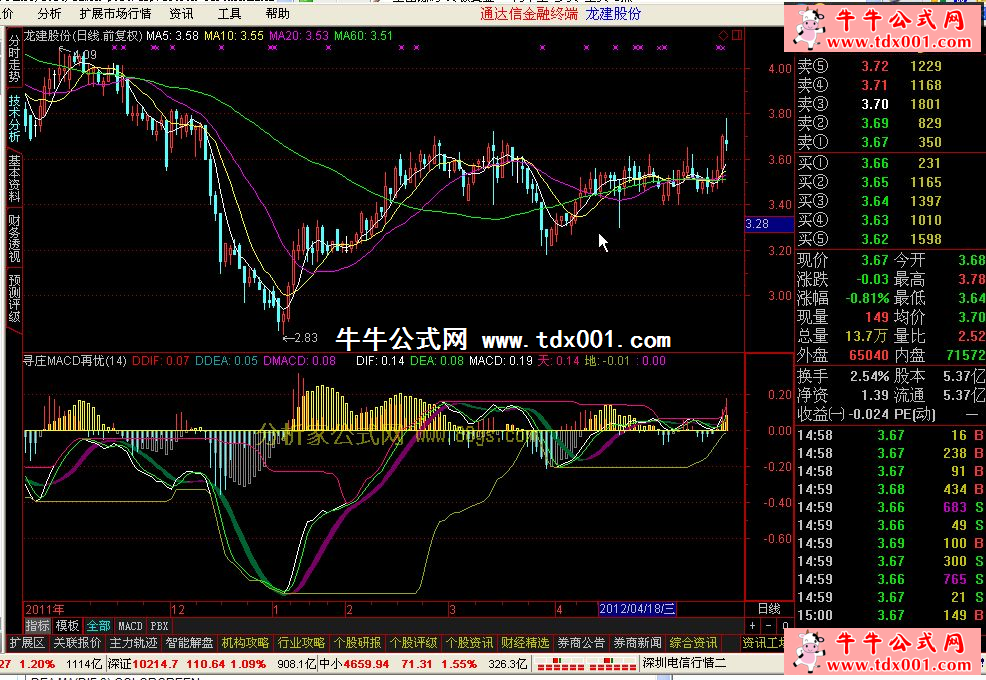Select the PBX indicator tab
Screen dimensions: 986x680
(160, 626)
